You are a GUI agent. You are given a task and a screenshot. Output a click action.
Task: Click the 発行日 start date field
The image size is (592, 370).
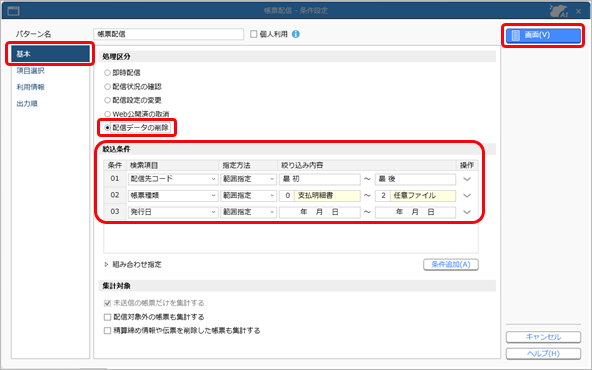320,212
